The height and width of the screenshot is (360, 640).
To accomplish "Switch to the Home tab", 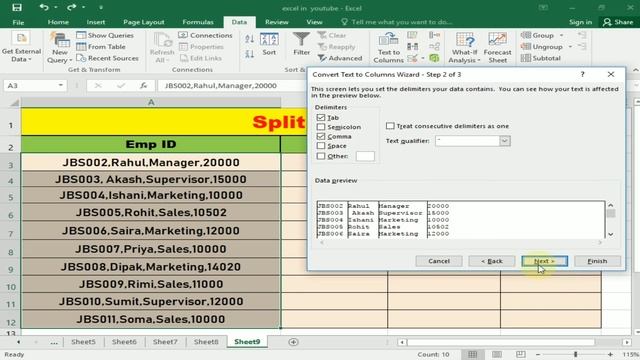I will pyautogui.click(x=58, y=22).
